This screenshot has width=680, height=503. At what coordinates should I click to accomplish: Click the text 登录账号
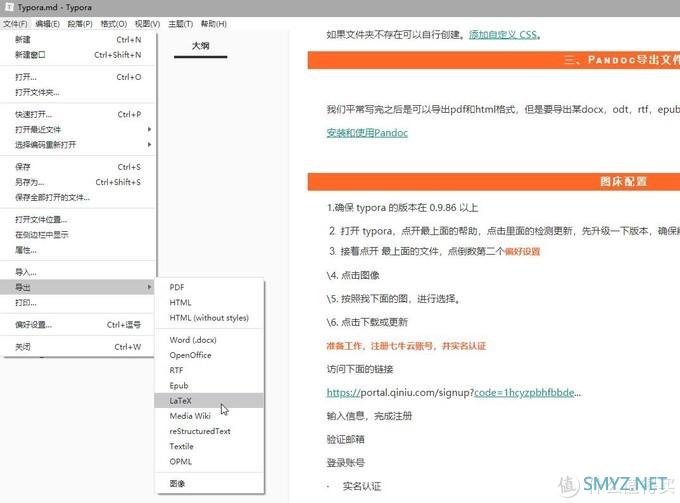tap(345, 463)
